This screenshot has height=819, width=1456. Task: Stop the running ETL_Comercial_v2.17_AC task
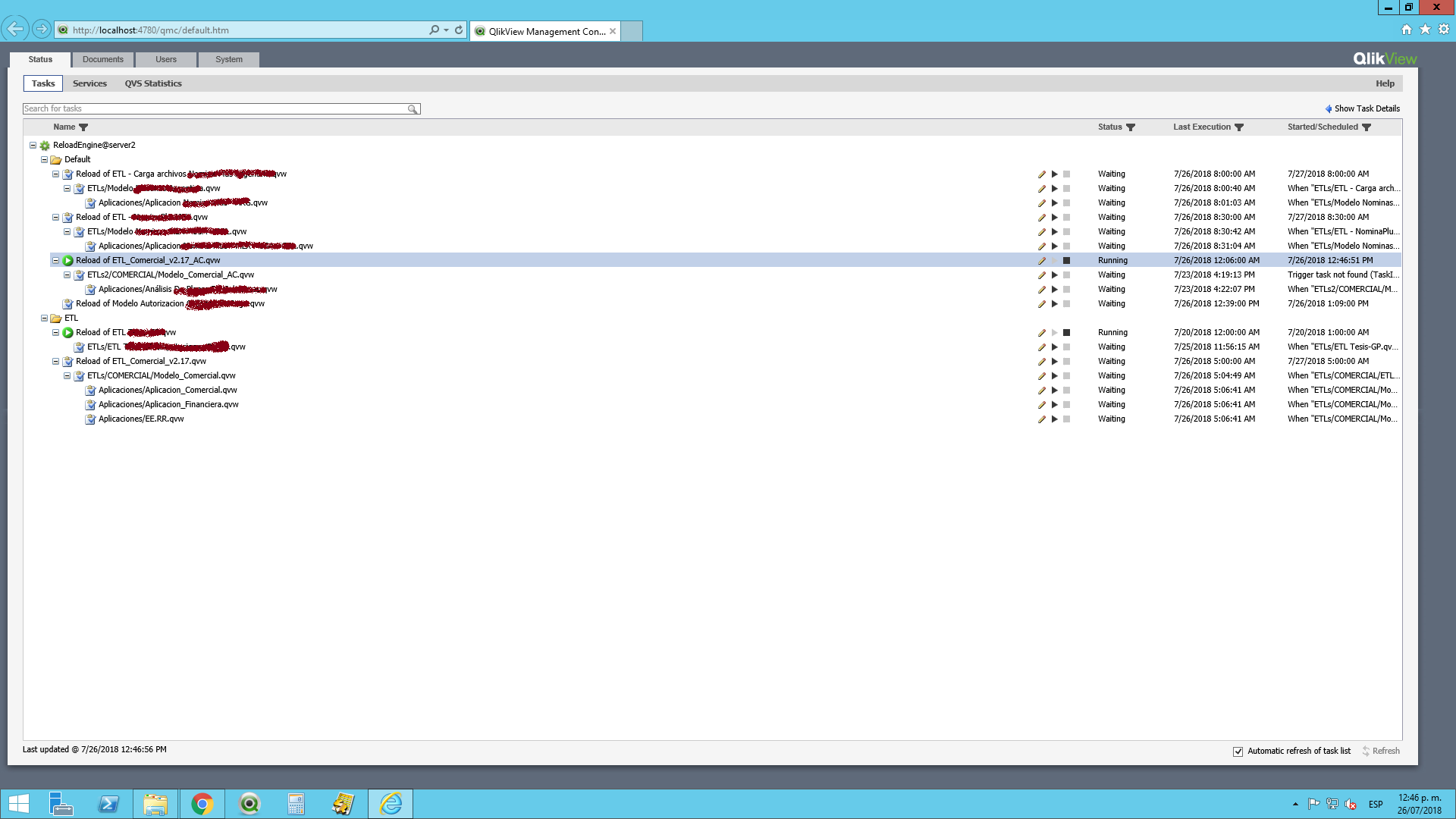(1066, 261)
